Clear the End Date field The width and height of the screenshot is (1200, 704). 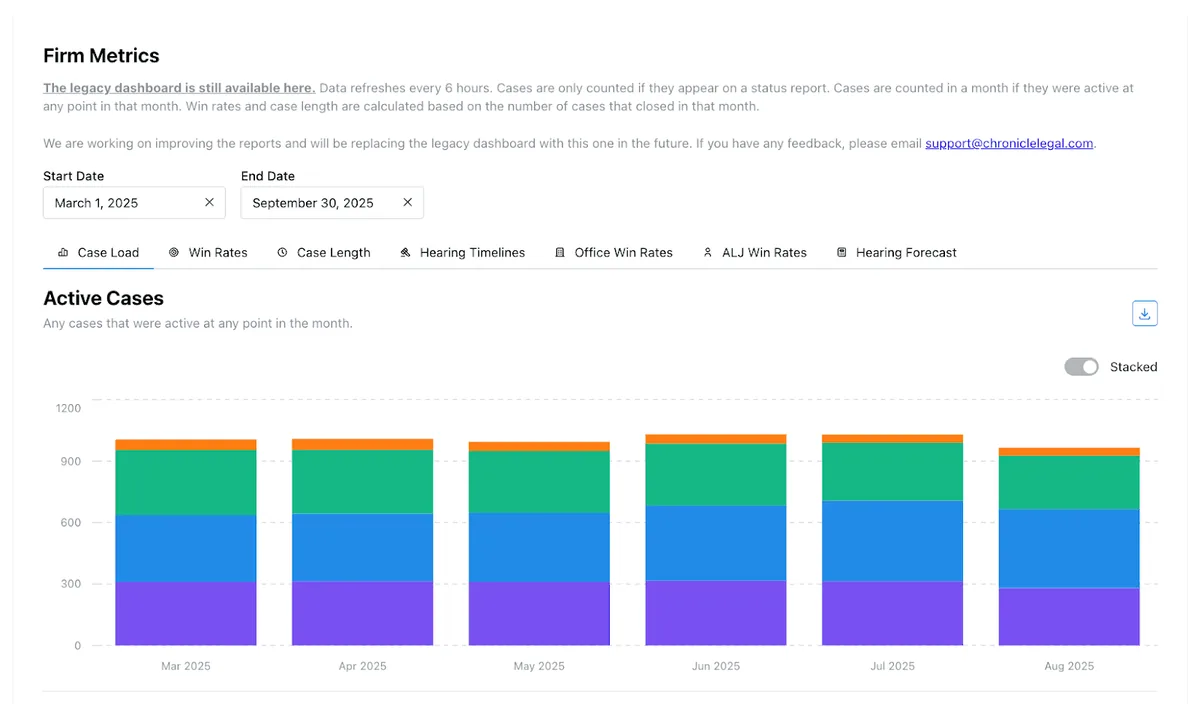pos(407,202)
